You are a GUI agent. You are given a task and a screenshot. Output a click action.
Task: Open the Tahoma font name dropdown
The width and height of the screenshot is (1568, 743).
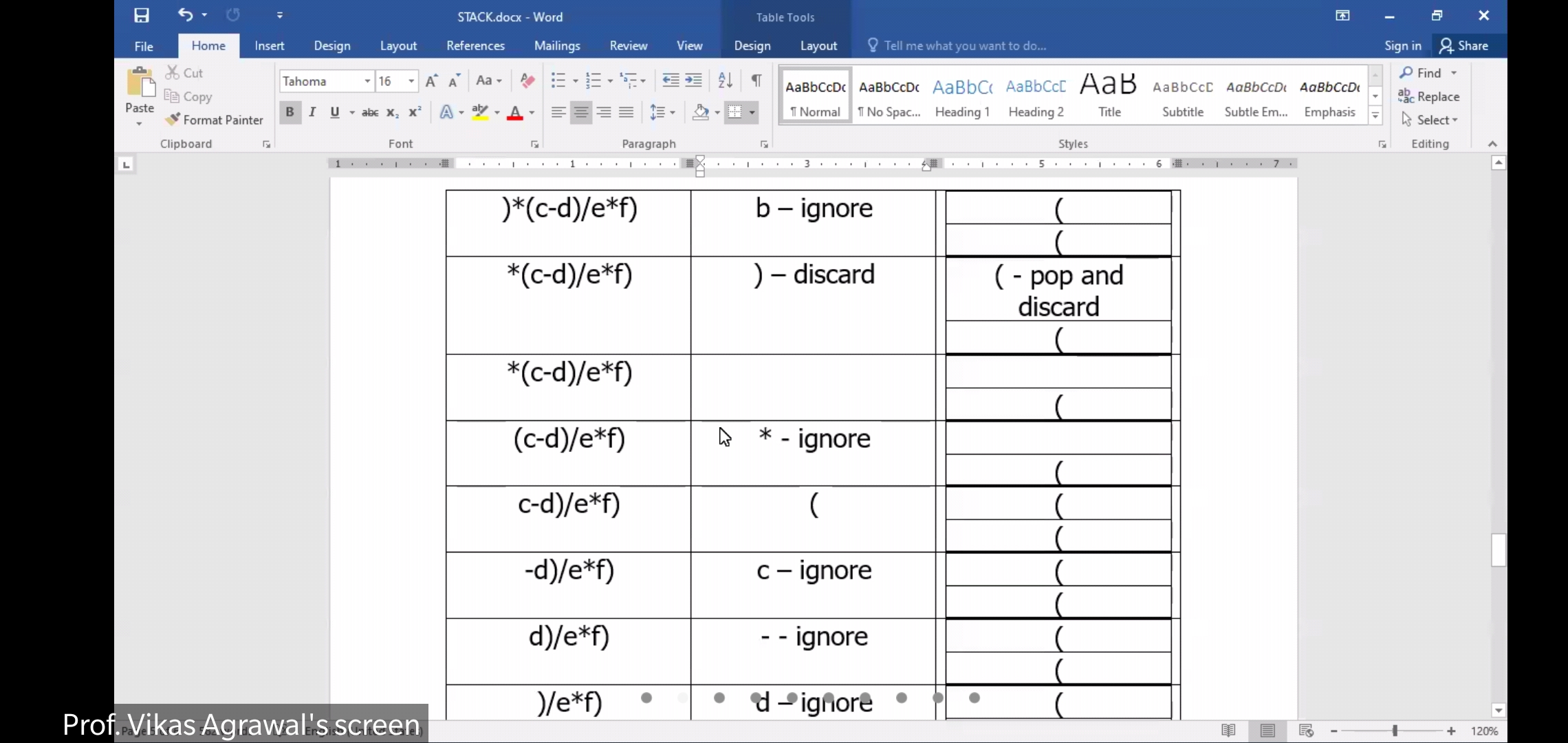[367, 81]
